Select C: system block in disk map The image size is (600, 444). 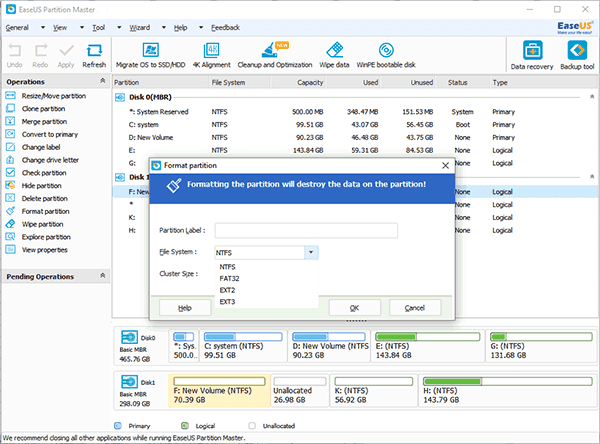pos(243,346)
